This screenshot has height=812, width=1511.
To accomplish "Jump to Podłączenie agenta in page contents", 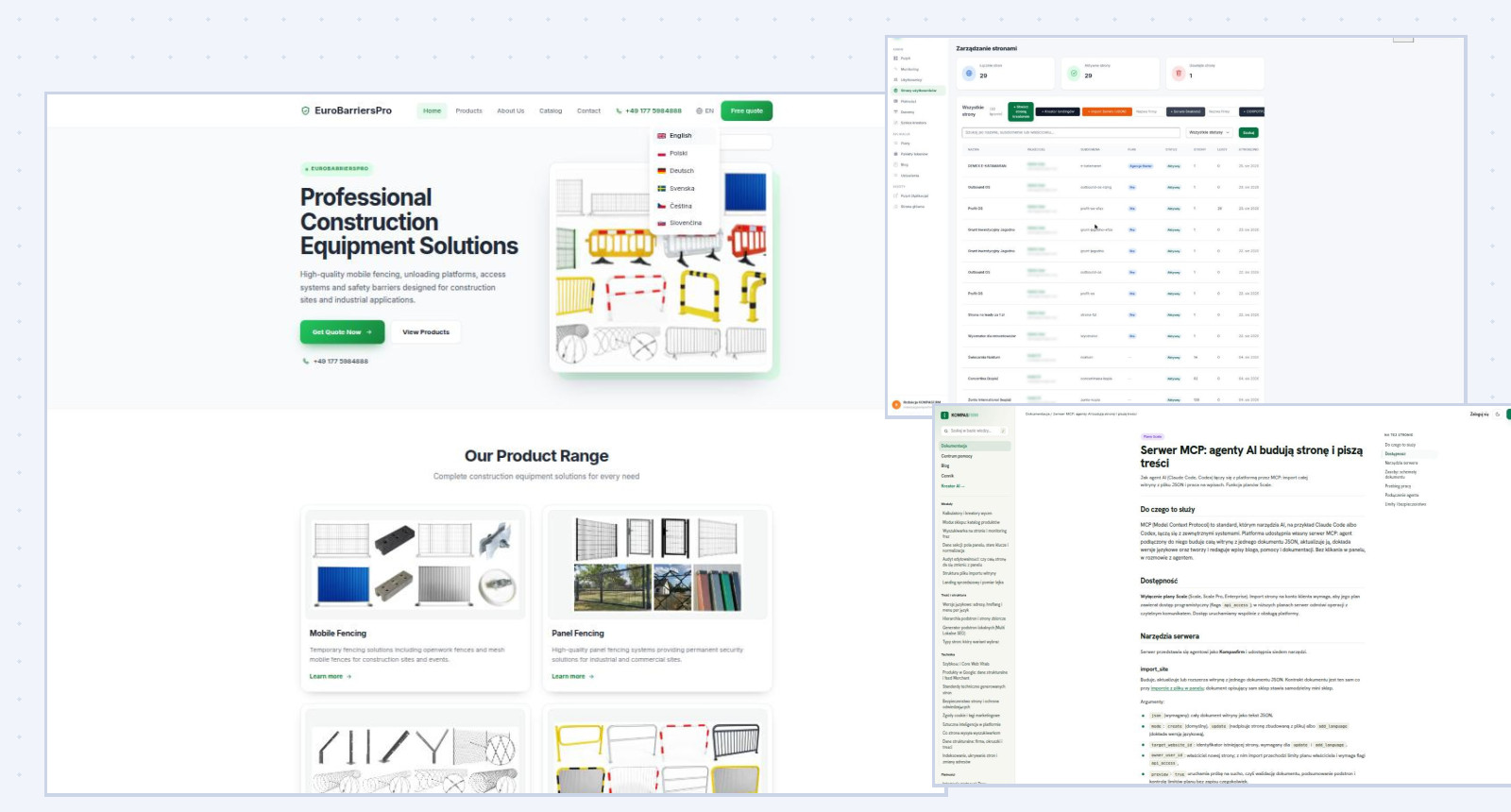I will pyautogui.click(x=1401, y=495).
